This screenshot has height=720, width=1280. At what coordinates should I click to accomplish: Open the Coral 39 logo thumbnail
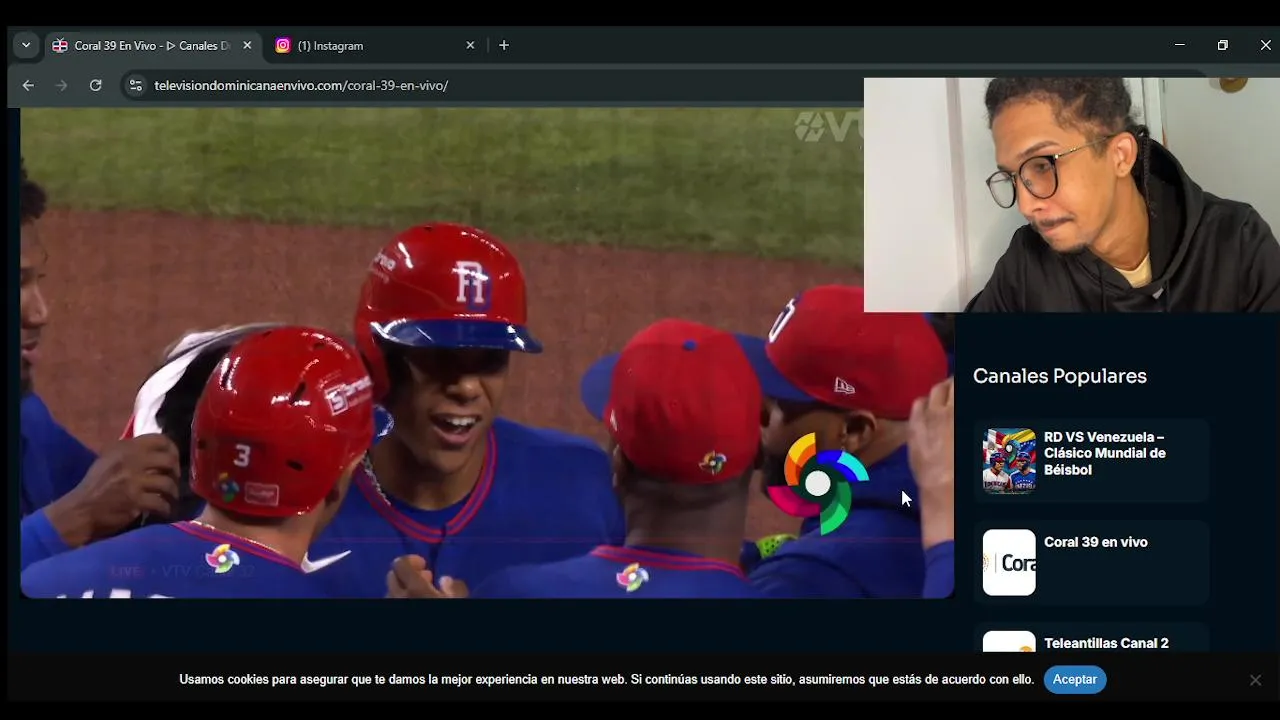click(x=1009, y=562)
